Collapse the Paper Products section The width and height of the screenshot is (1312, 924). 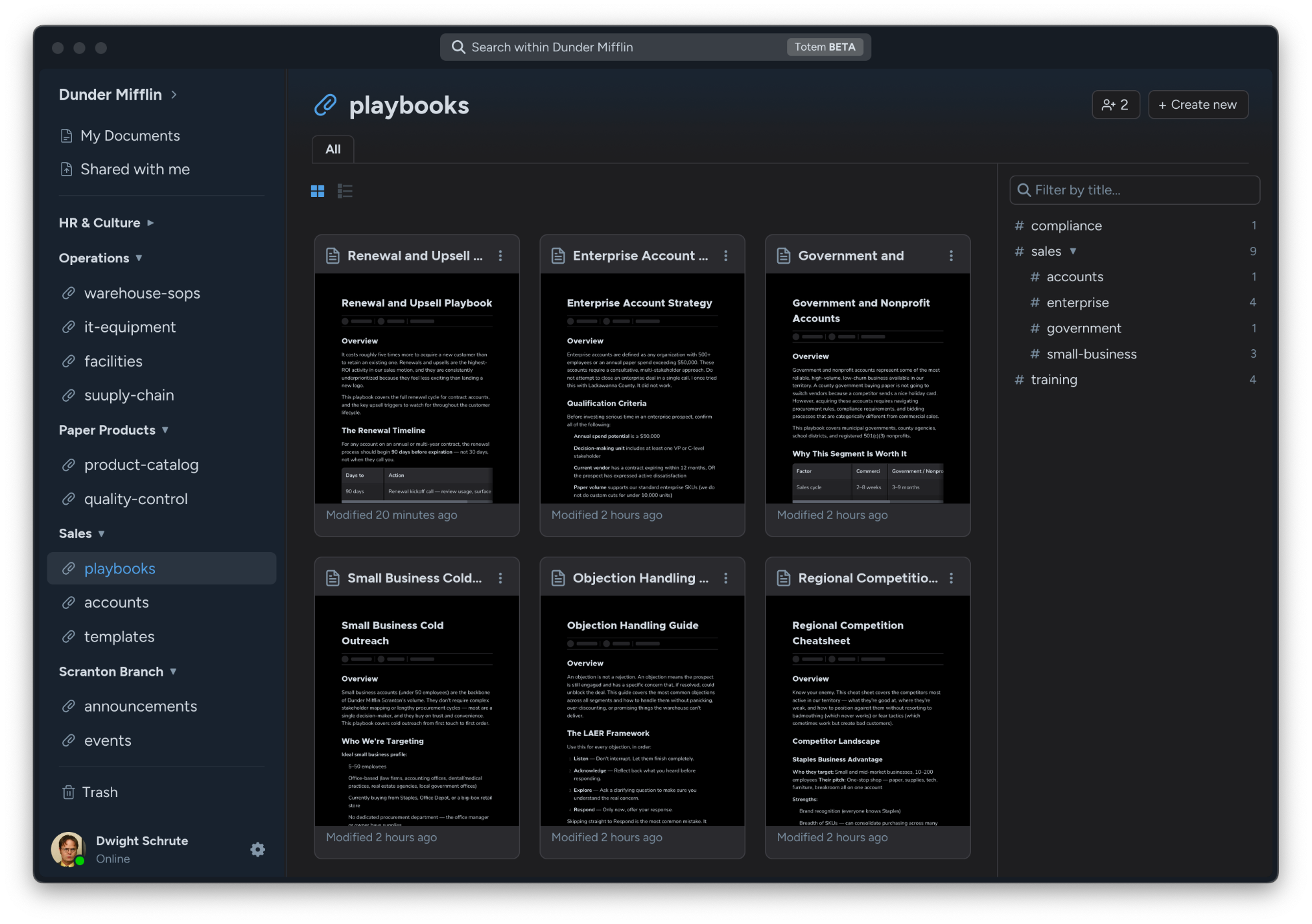[165, 430]
